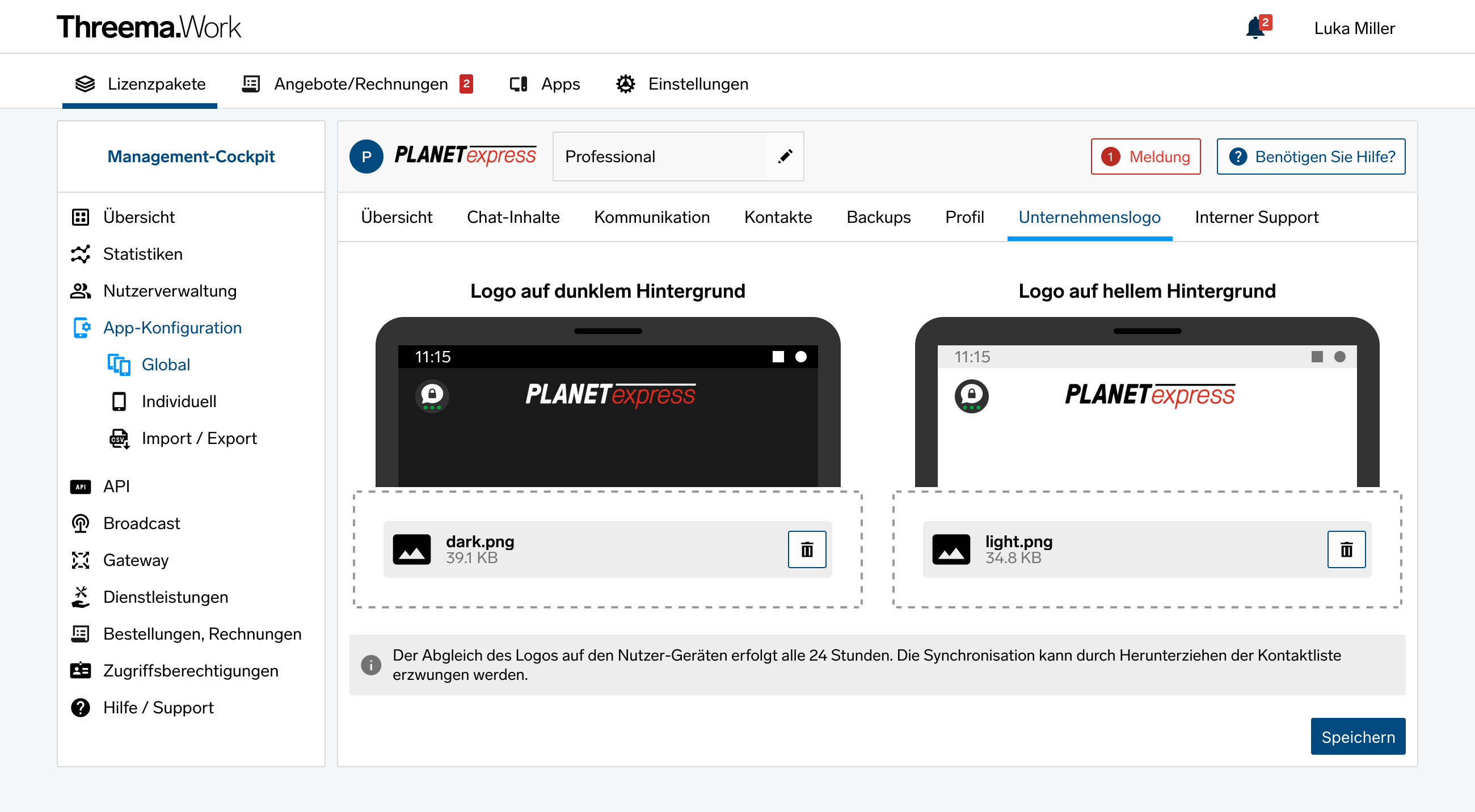The image size is (1475, 812).
Task: Delete dark.png with the trash icon
Action: (807, 549)
